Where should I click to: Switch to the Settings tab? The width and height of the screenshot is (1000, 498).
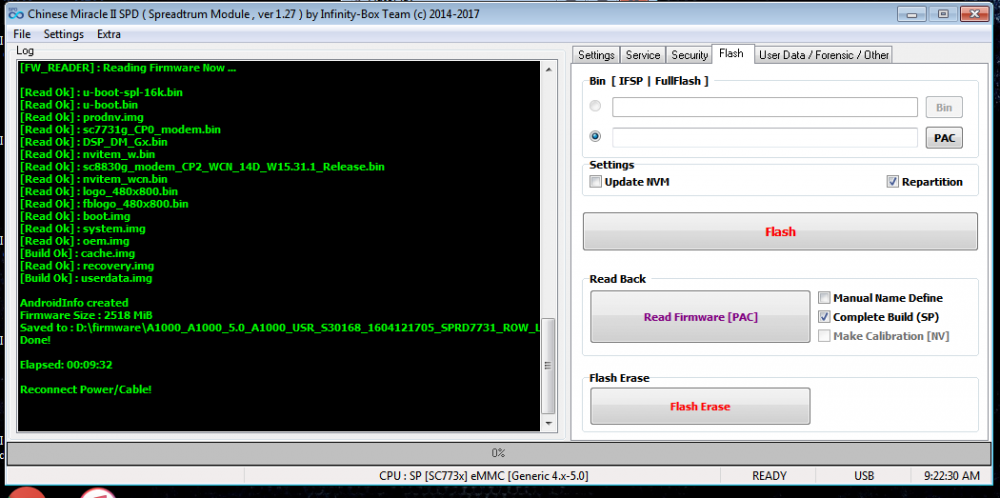tap(596, 55)
